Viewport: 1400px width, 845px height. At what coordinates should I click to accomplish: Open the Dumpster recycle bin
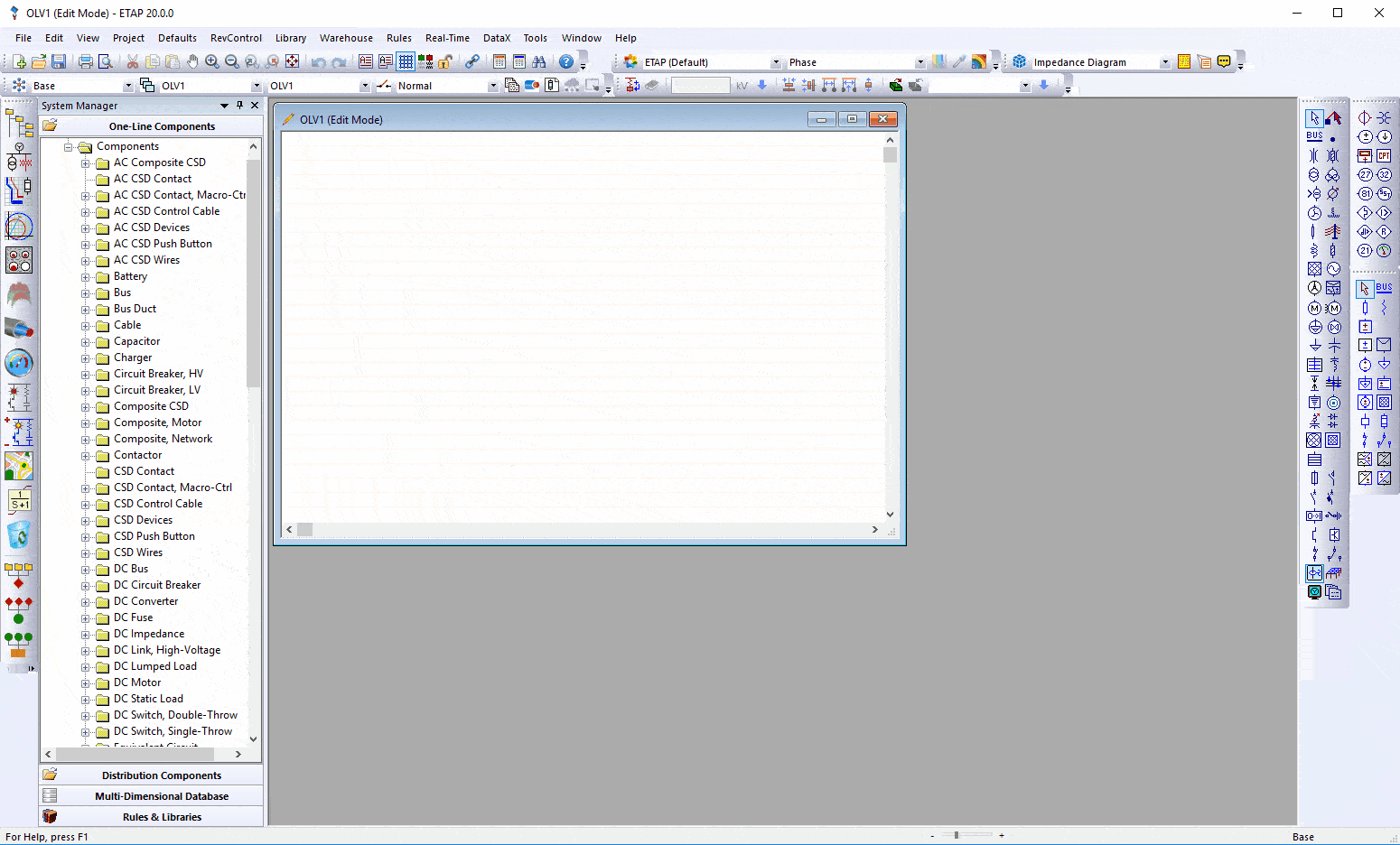(19, 536)
